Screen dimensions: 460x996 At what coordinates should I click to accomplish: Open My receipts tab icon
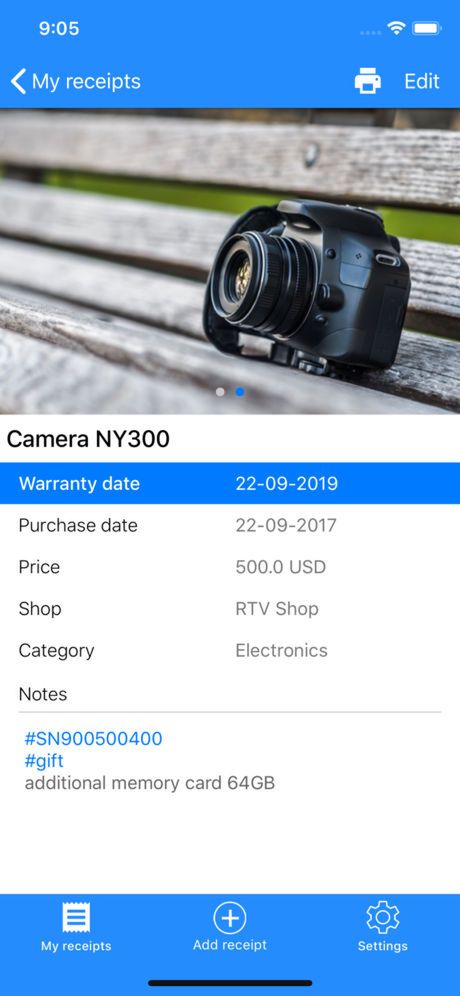[76, 917]
